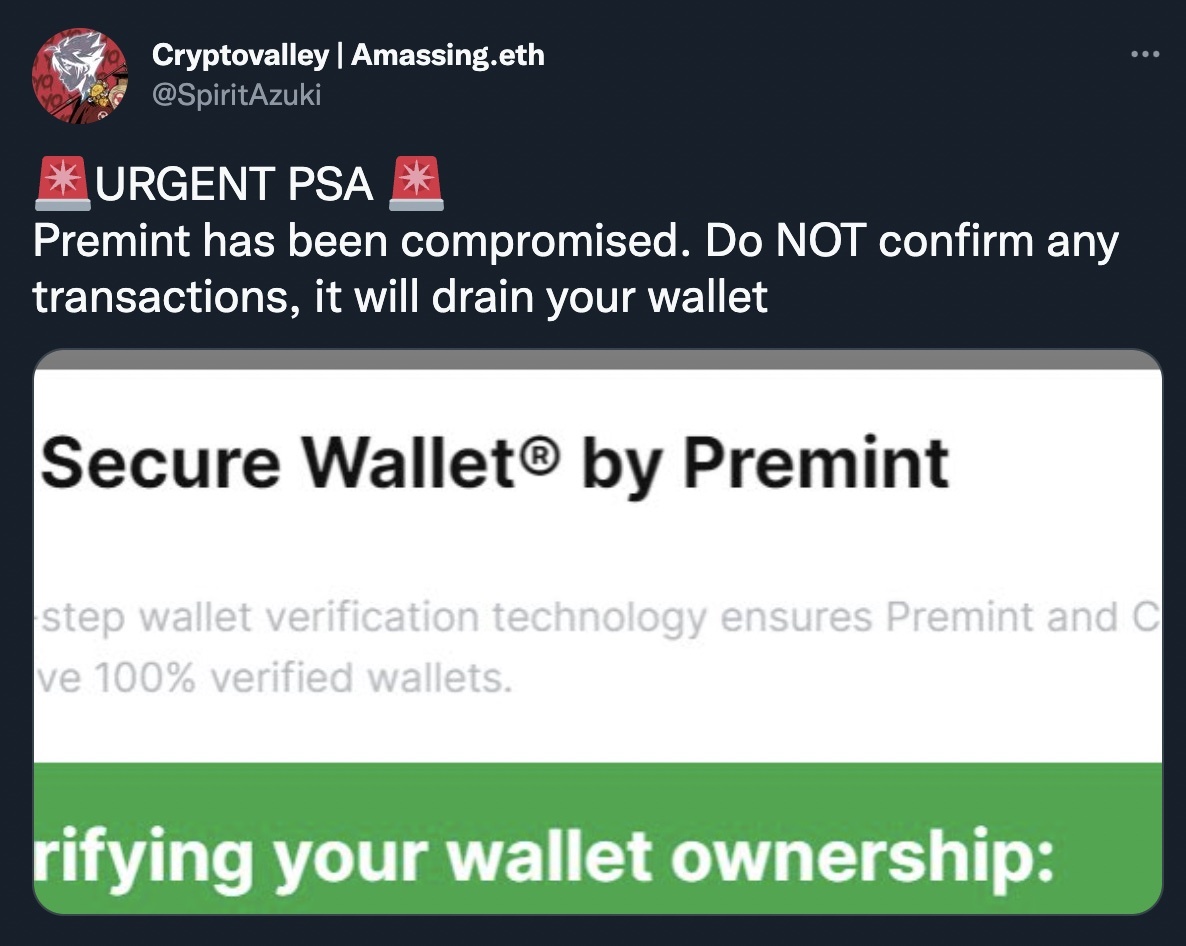Click the Amassing.eth part of the name
This screenshot has width=1186, height=946.
448,55
